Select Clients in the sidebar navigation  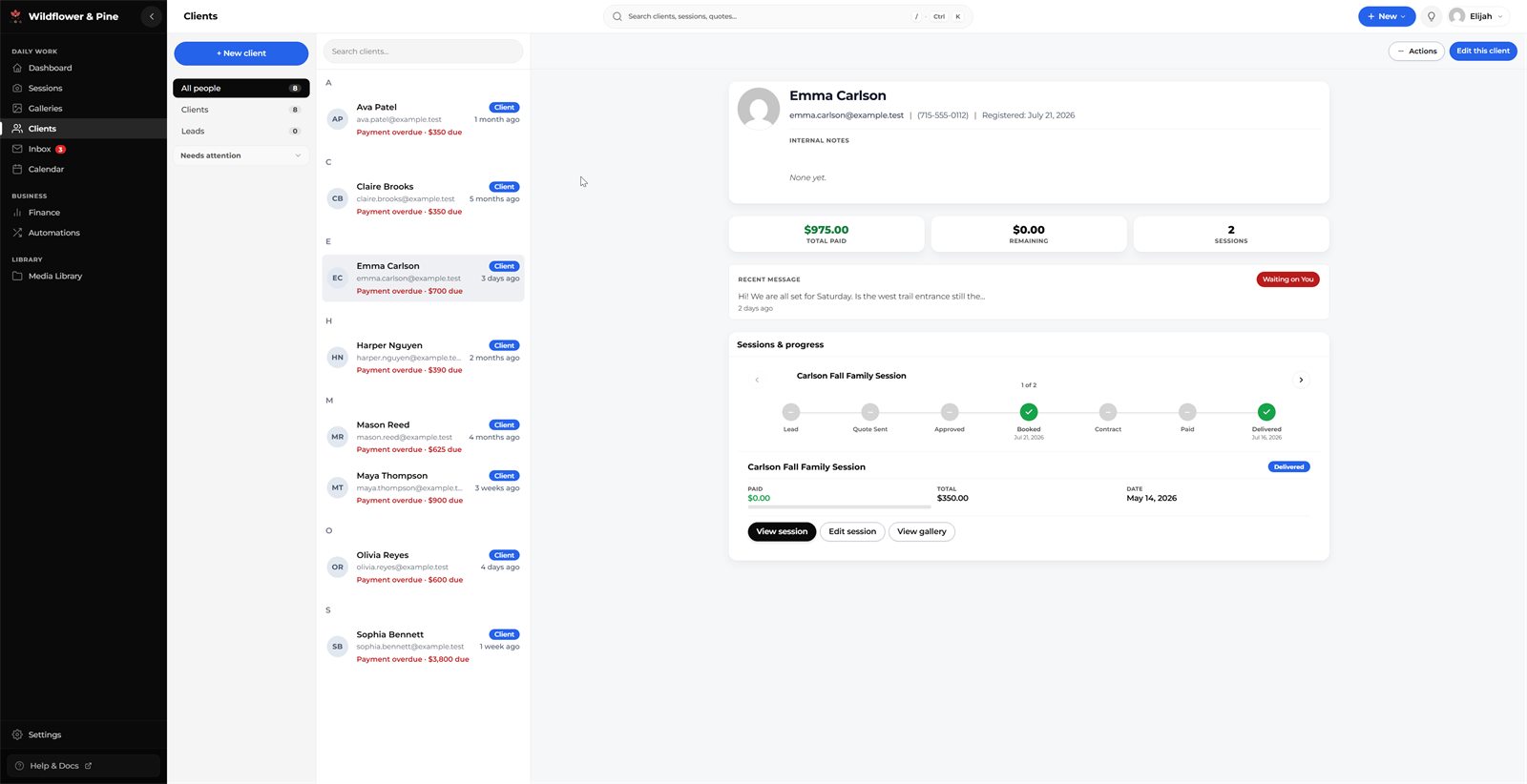coord(83,129)
